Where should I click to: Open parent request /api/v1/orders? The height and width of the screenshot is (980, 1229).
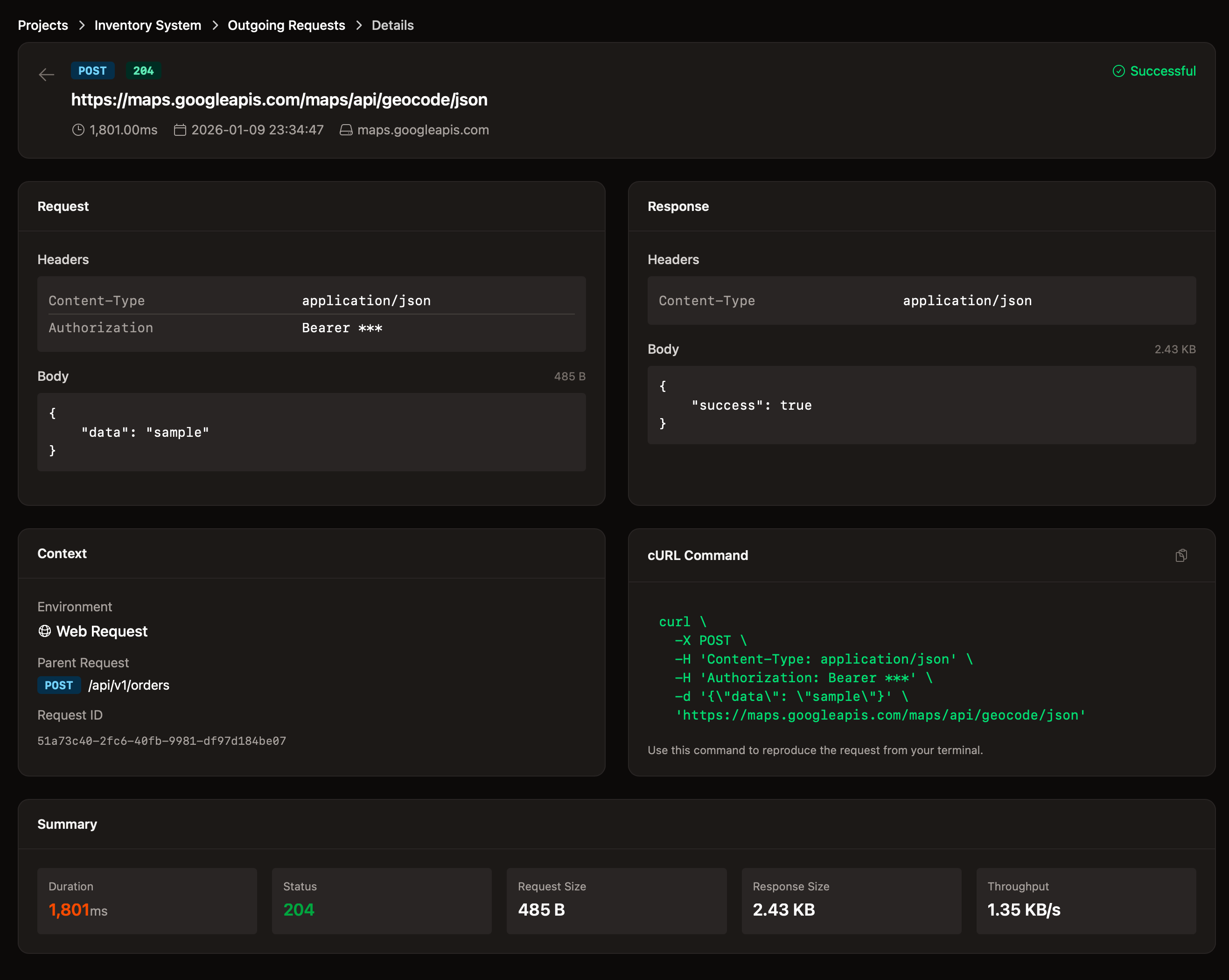tap(128, 685)
